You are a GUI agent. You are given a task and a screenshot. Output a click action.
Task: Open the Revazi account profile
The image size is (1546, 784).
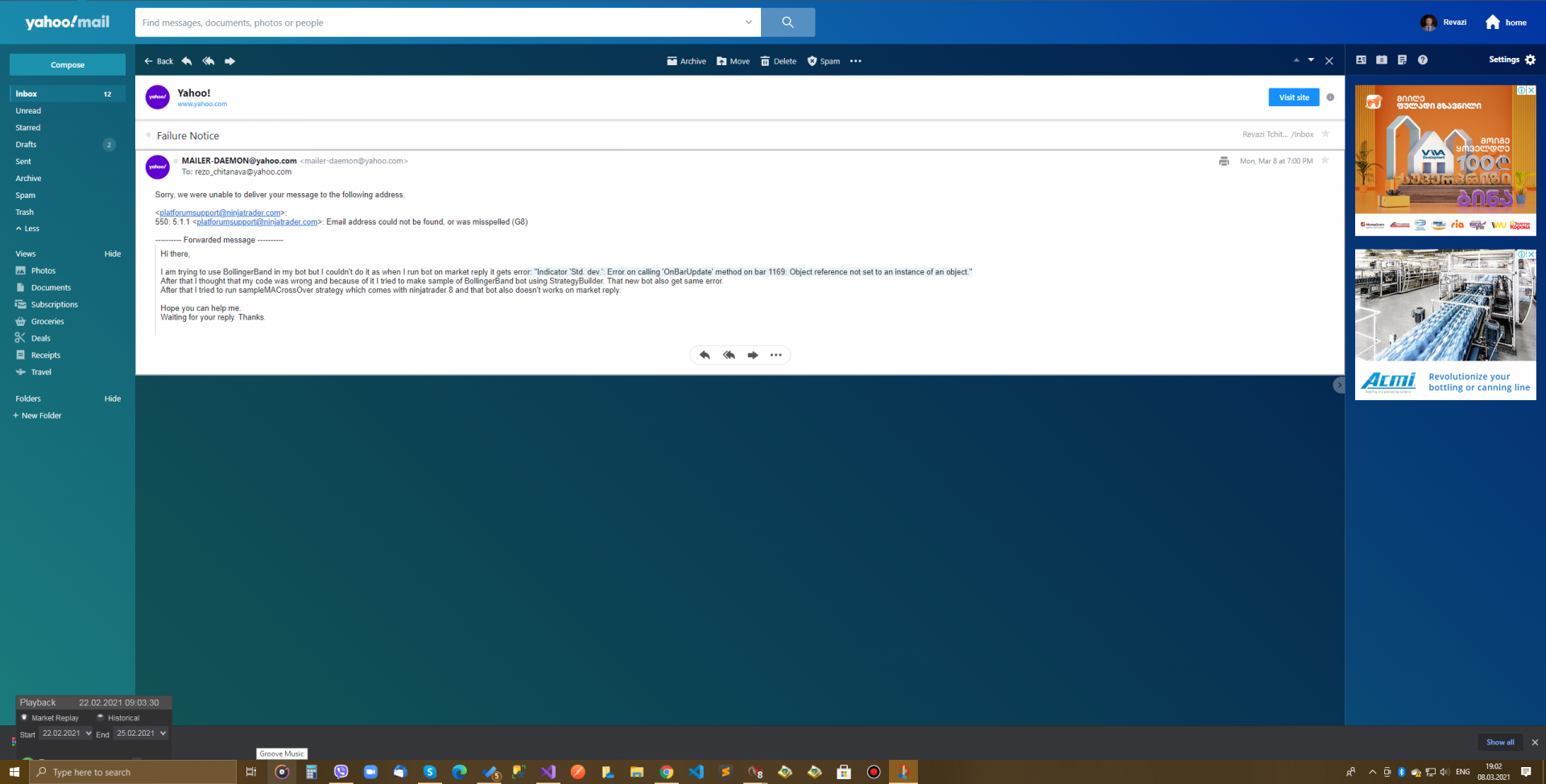click(1444, 23)
